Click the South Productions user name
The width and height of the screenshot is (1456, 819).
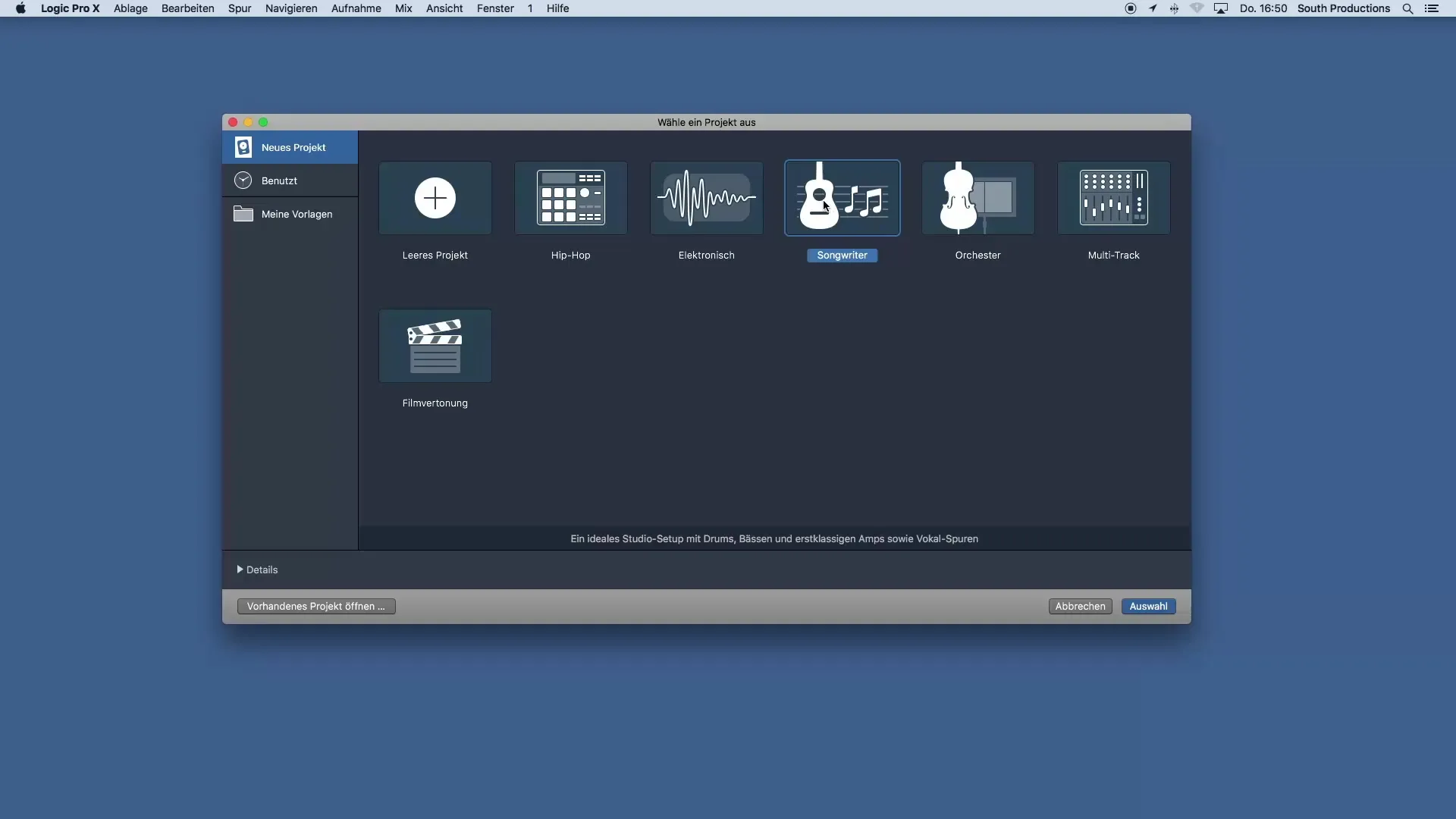1344,8
